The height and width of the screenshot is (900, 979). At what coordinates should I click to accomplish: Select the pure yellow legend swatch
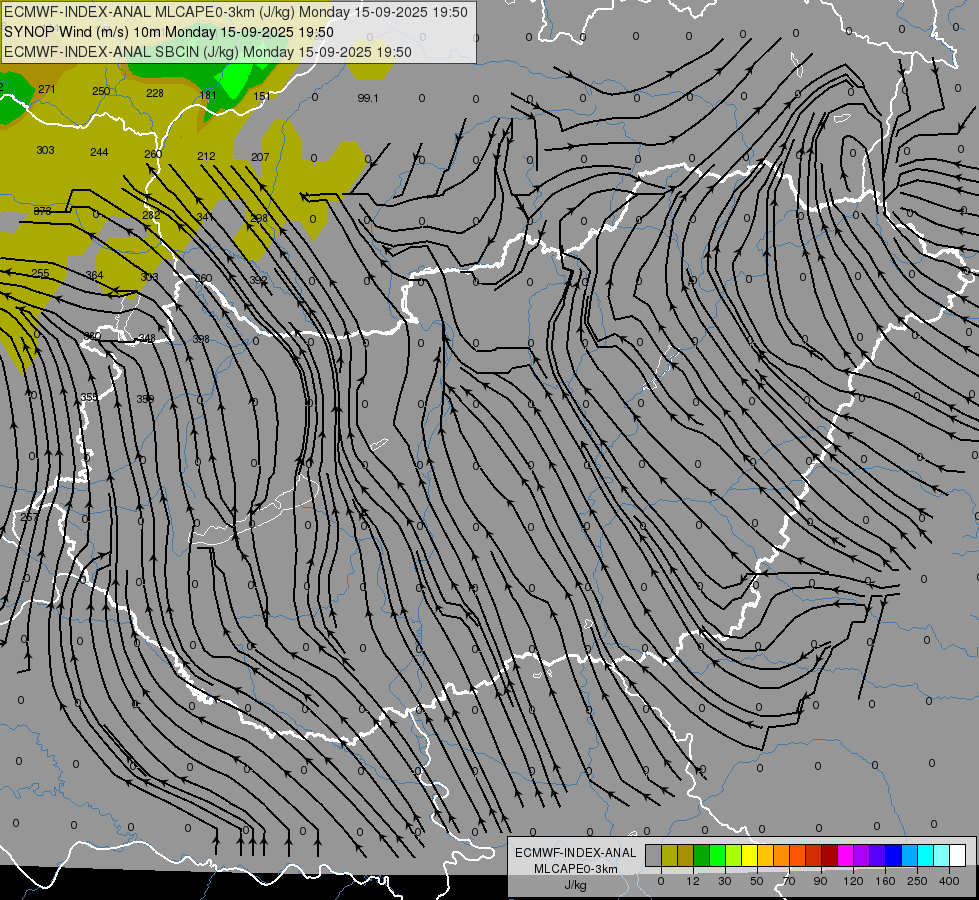(750, 855)
